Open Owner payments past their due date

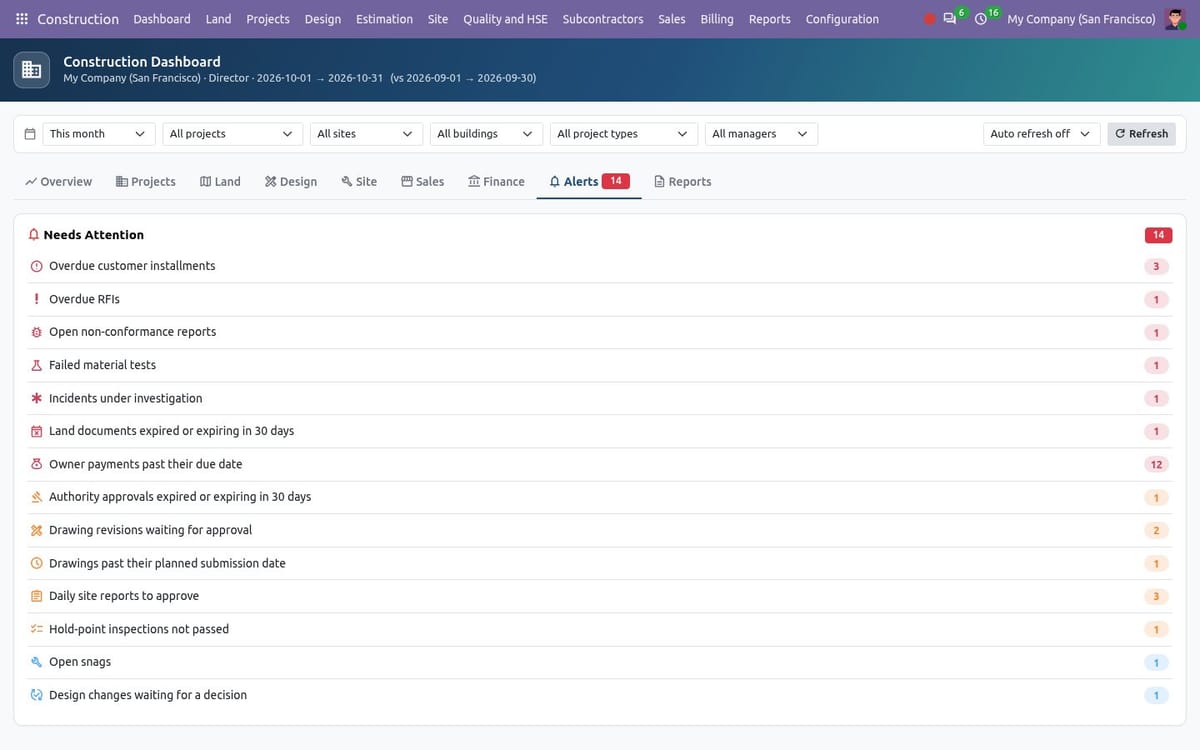point(600,464)
